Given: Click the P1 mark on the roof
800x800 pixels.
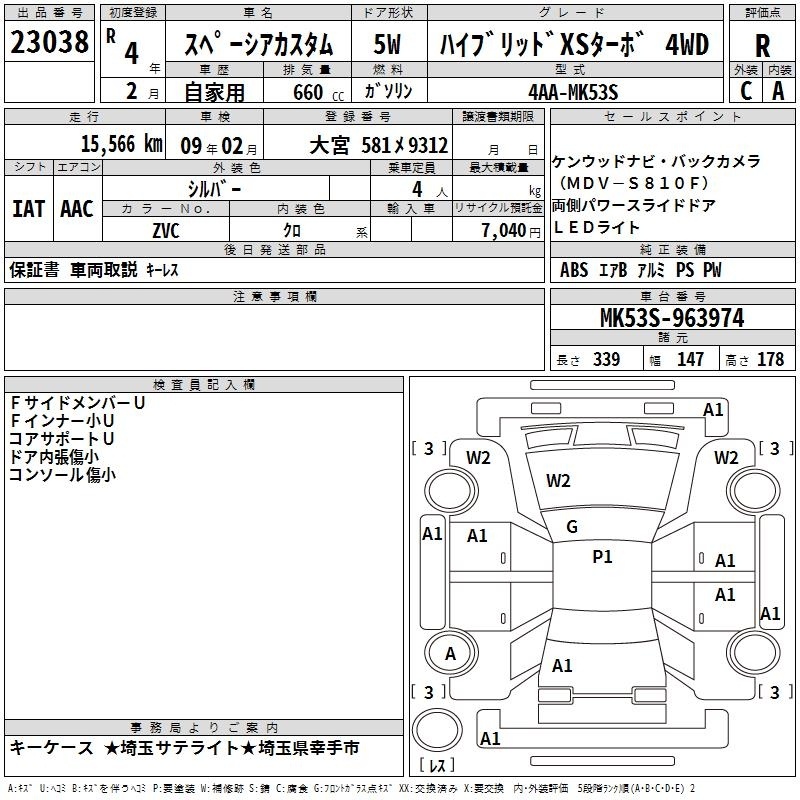Looking at the screenshot, I should click(602, 557).
